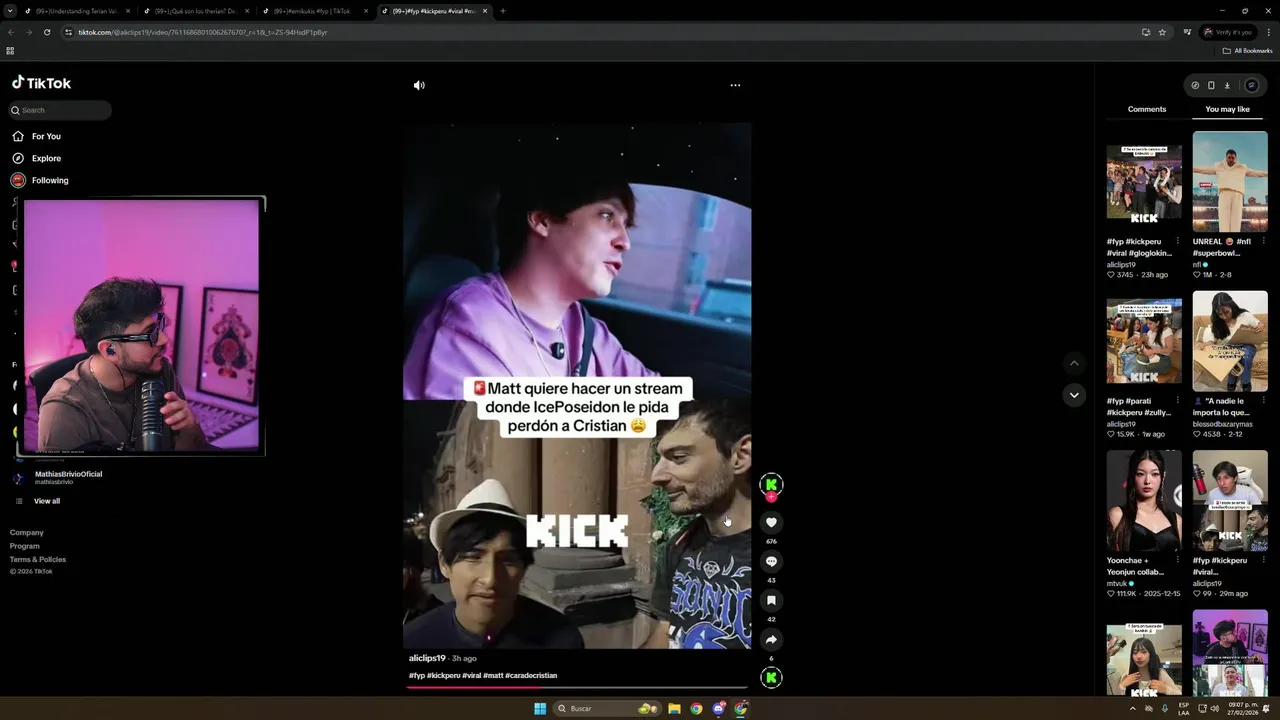Open the spinning Kick sound disc icon
Screen dimensions: 1280x720
[x=771, y=677]
